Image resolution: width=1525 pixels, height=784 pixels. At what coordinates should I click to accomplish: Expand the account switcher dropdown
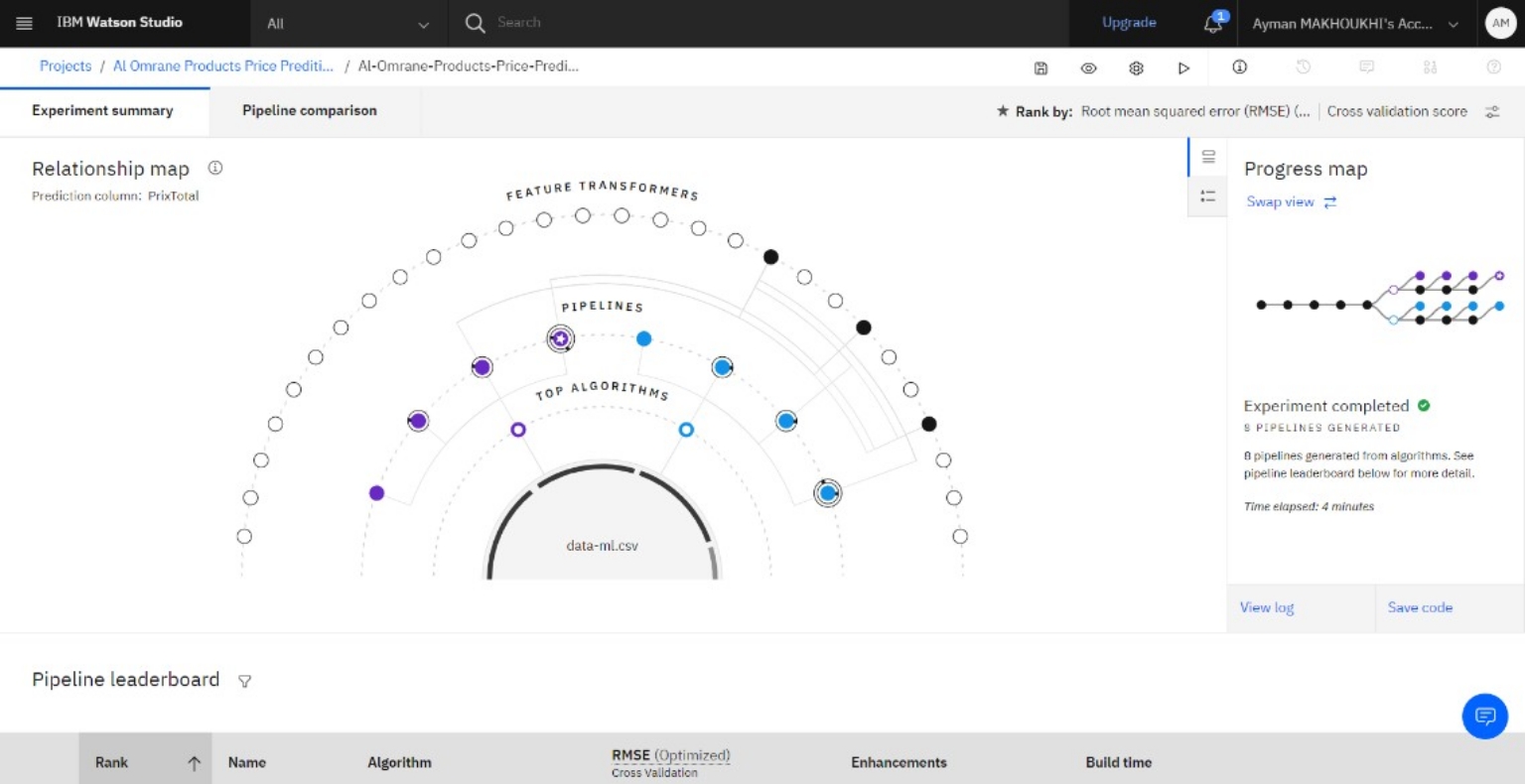coord(1355,24)
